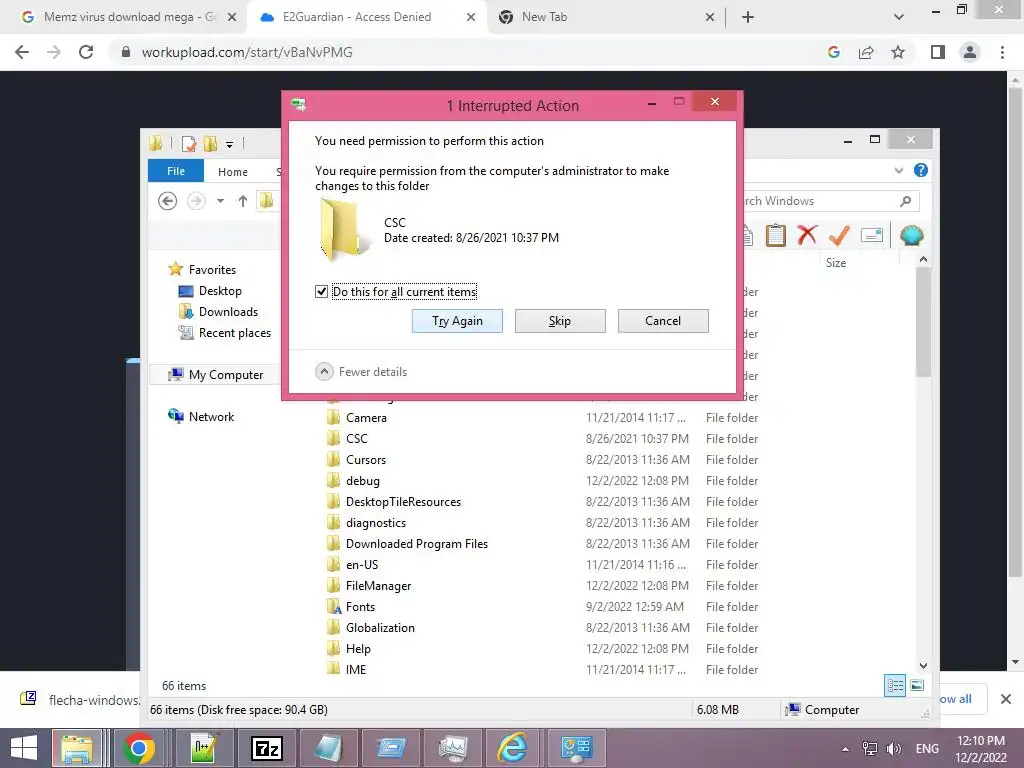Screen dimensions: 1024x768
Task: Open Notepad++ from the taskbar
Action: click(x=203, y=748)
